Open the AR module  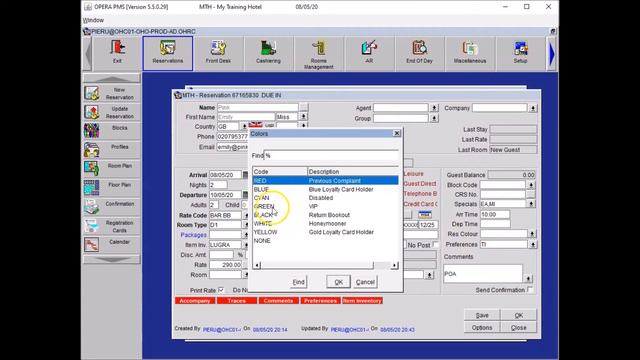tap(369, 53)
